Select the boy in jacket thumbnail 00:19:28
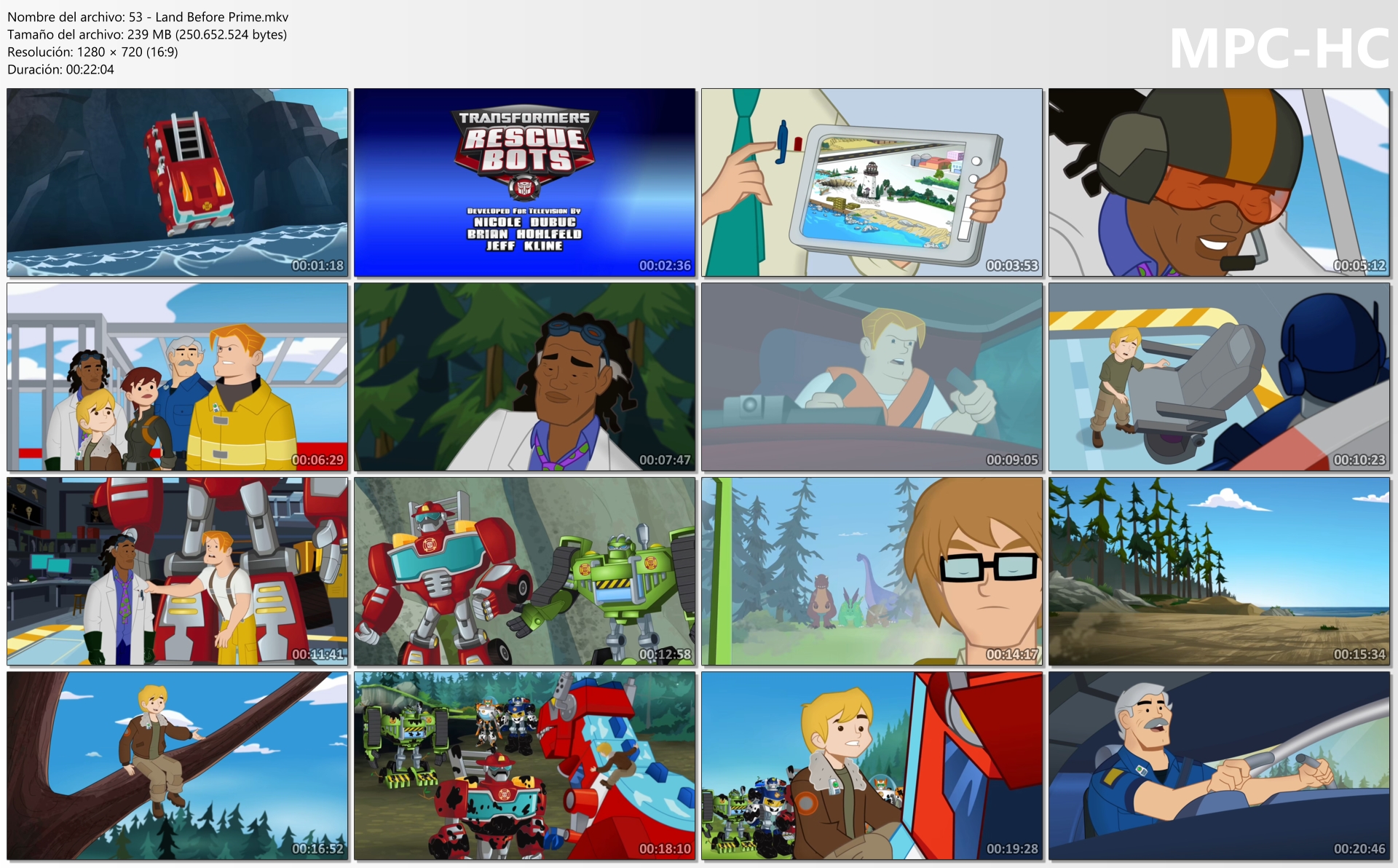 [872, 766]
